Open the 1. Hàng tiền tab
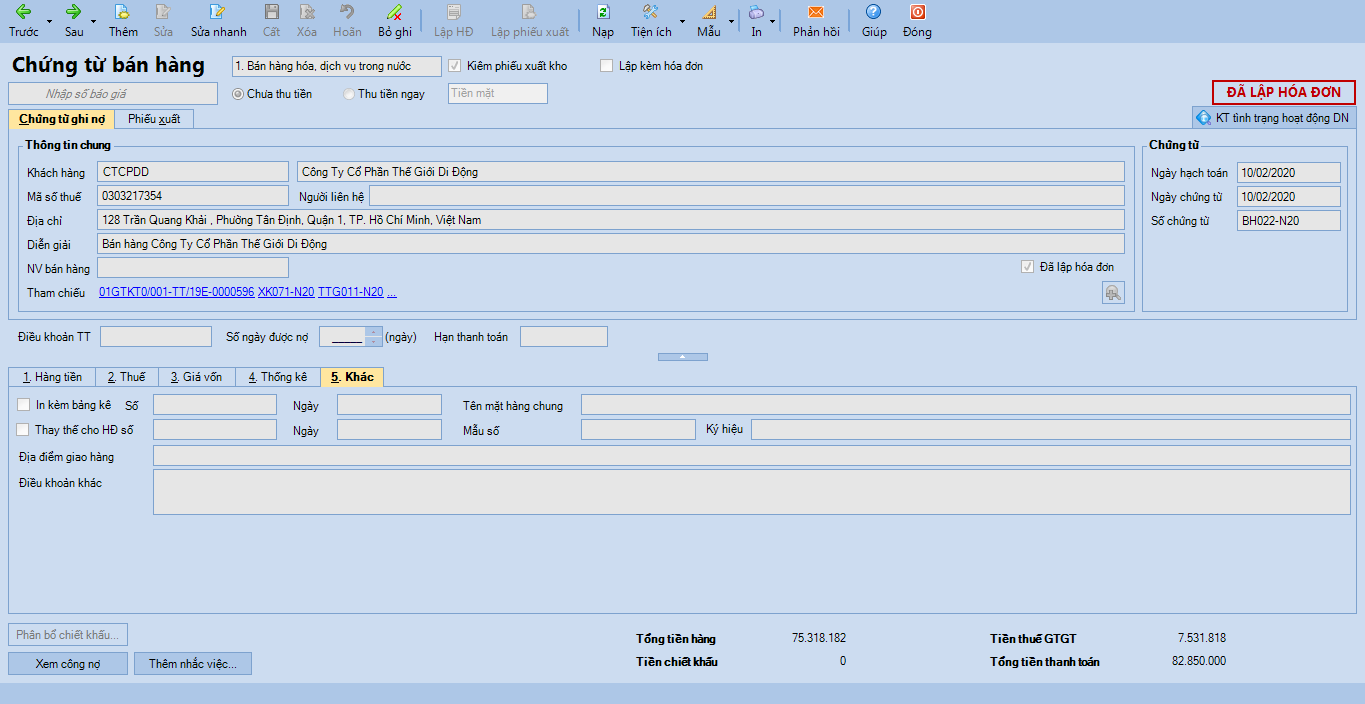 point(52,377)
